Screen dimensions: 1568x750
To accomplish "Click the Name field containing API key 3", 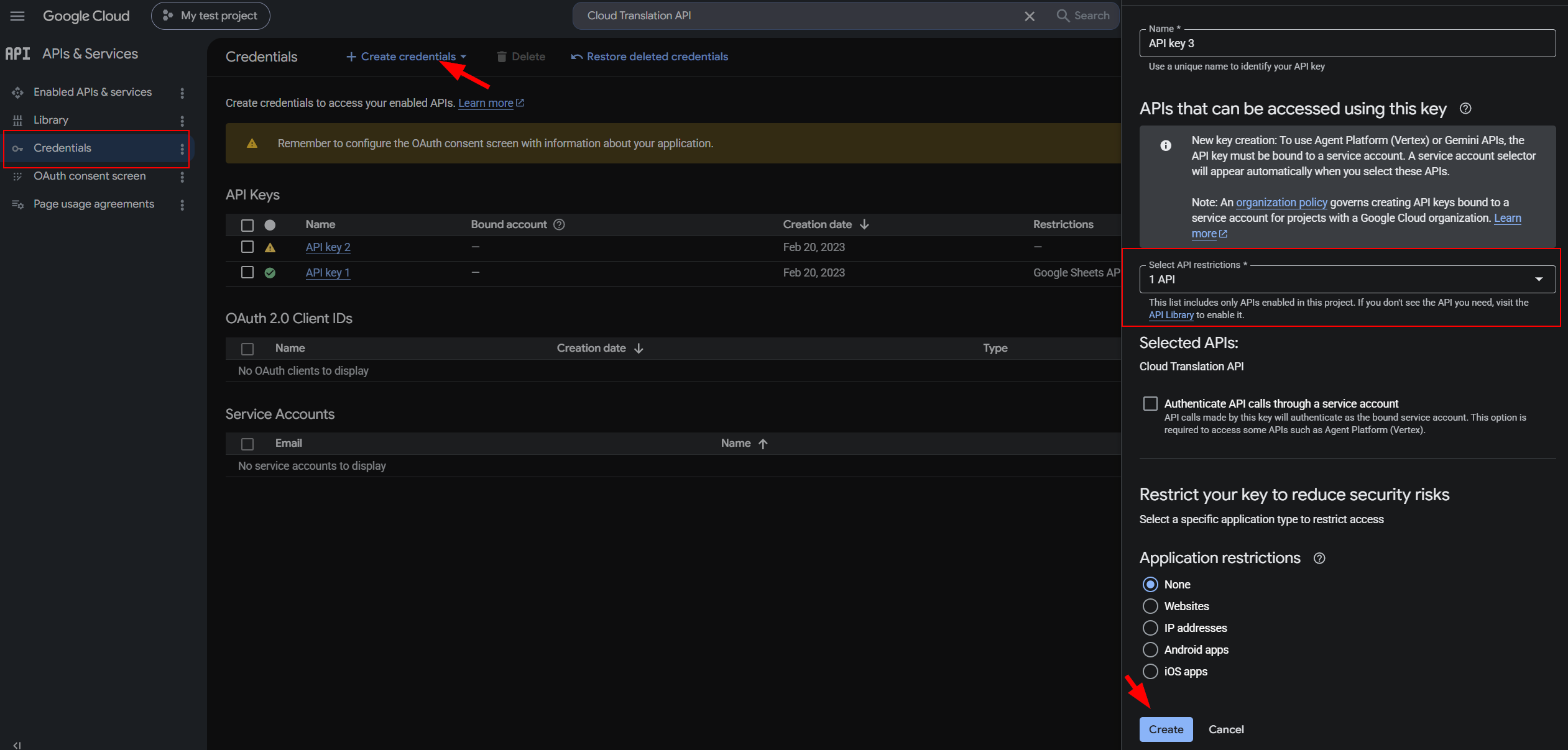I will coord(1347,43).
